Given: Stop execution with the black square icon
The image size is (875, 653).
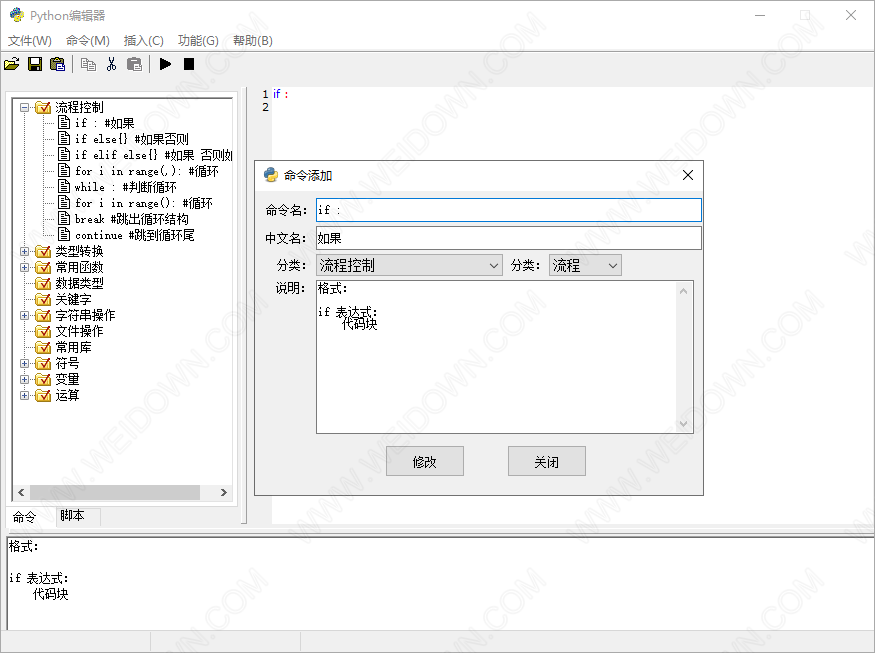Looking at the screenshot, I should [189, 64].
